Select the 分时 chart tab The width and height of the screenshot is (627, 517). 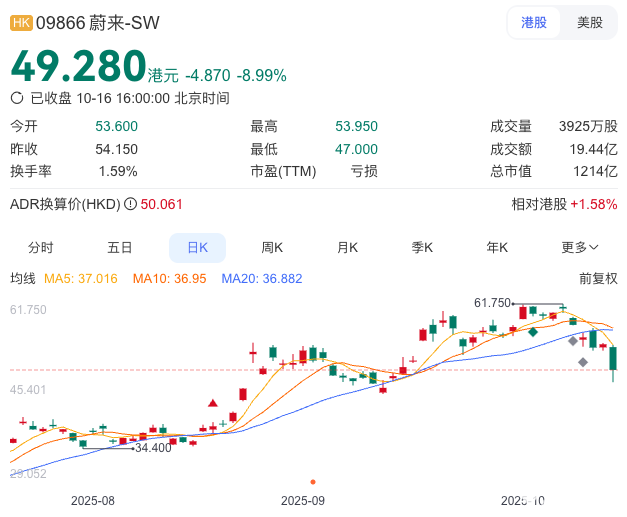(x=41, y=247)
